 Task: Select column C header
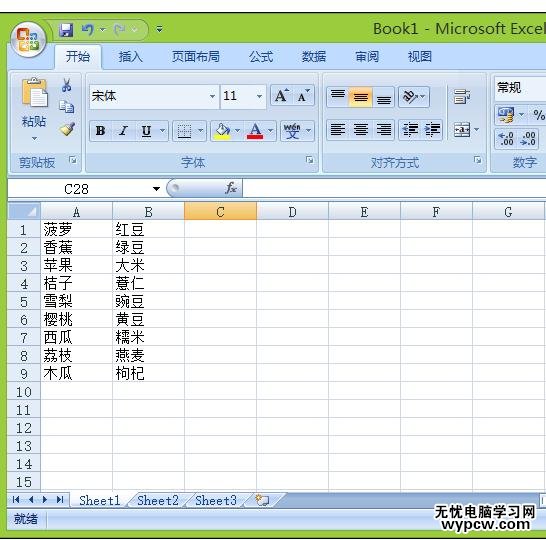click(x=220, y=211)
